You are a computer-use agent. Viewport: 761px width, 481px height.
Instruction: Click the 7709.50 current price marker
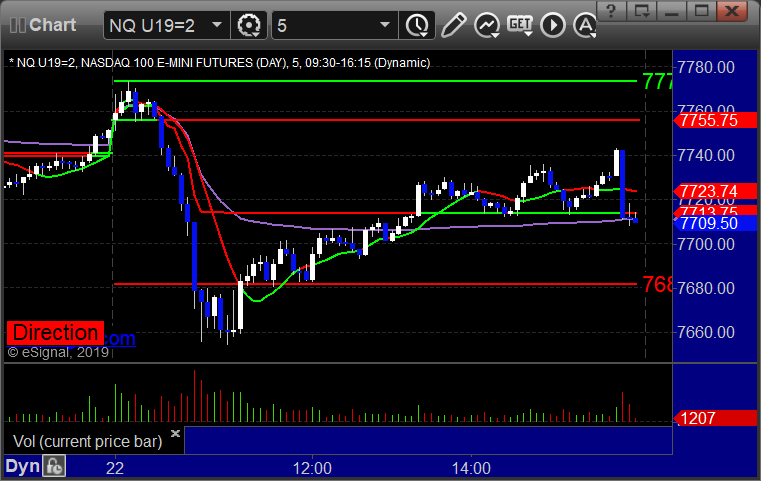coord(715,223)
